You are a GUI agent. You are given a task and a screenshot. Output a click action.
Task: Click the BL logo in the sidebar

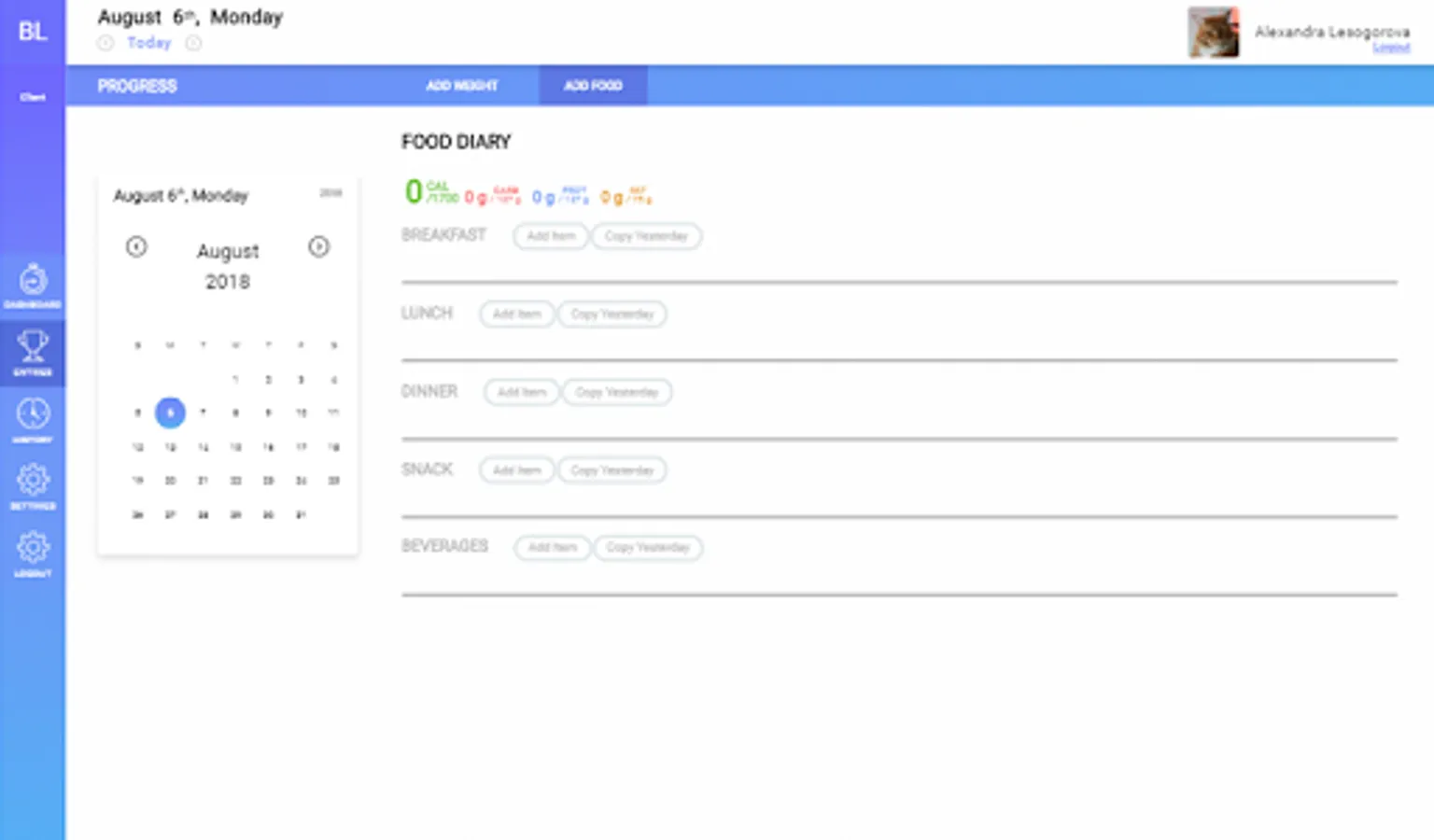tap(33, 31)
